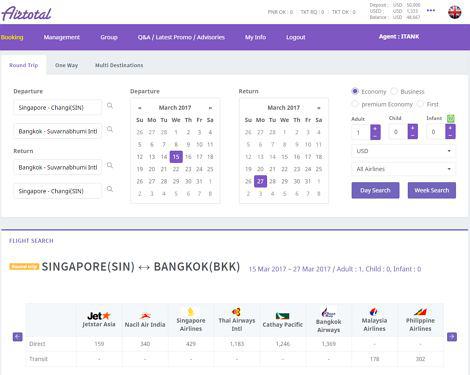470x375 pixels.
Task: Select the Business class radio button
Action: [394, 91]
